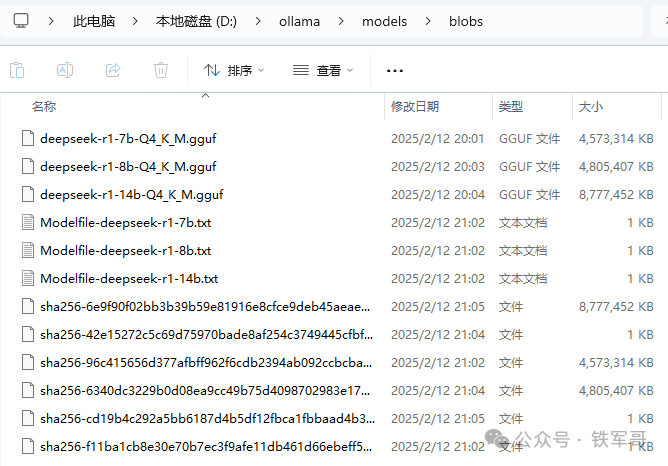Expand chevron after models in breadcrumb

pos(428,21)
